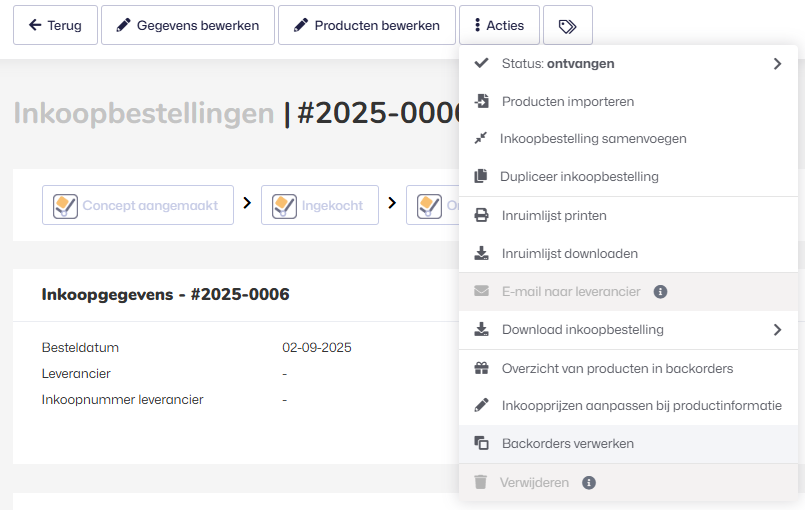Click the merge arrows icon for samenvoegen

pyautogui.click(x=481, y=139)
